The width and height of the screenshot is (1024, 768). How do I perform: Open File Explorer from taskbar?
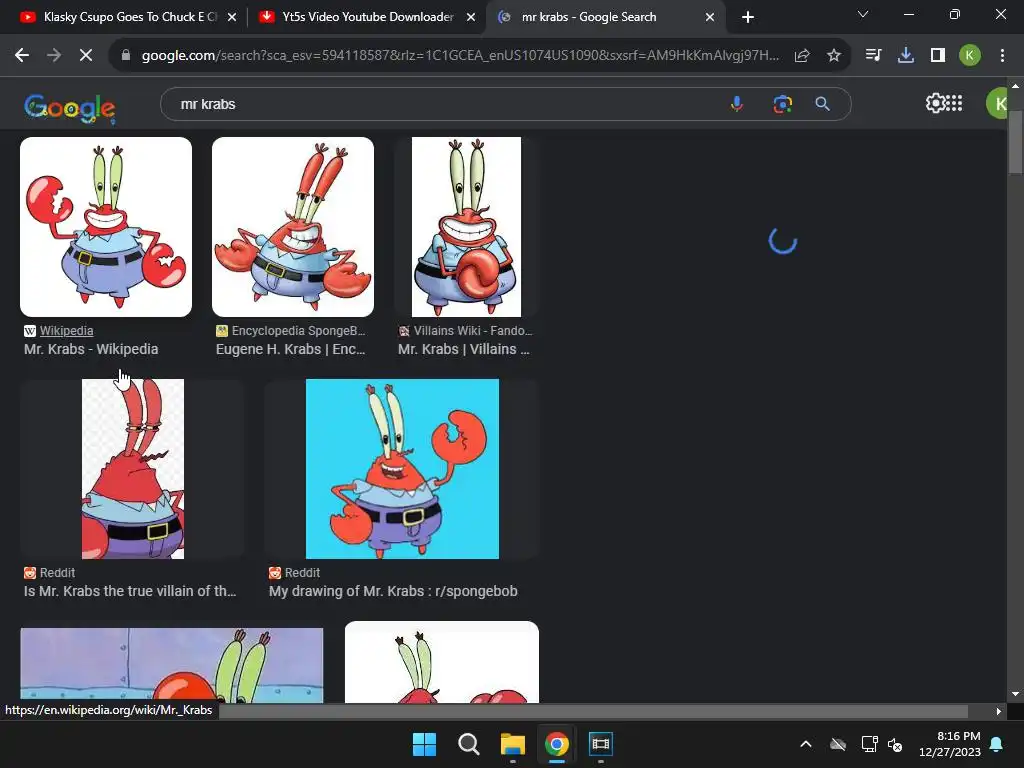pos(513,744)
